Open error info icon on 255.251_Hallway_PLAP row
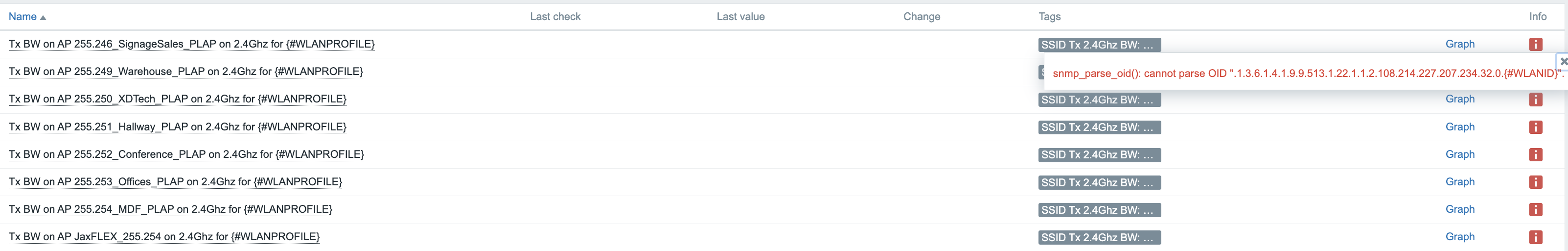The width and height of the screenshot is (1568, 251). (x=1535, y=126)
